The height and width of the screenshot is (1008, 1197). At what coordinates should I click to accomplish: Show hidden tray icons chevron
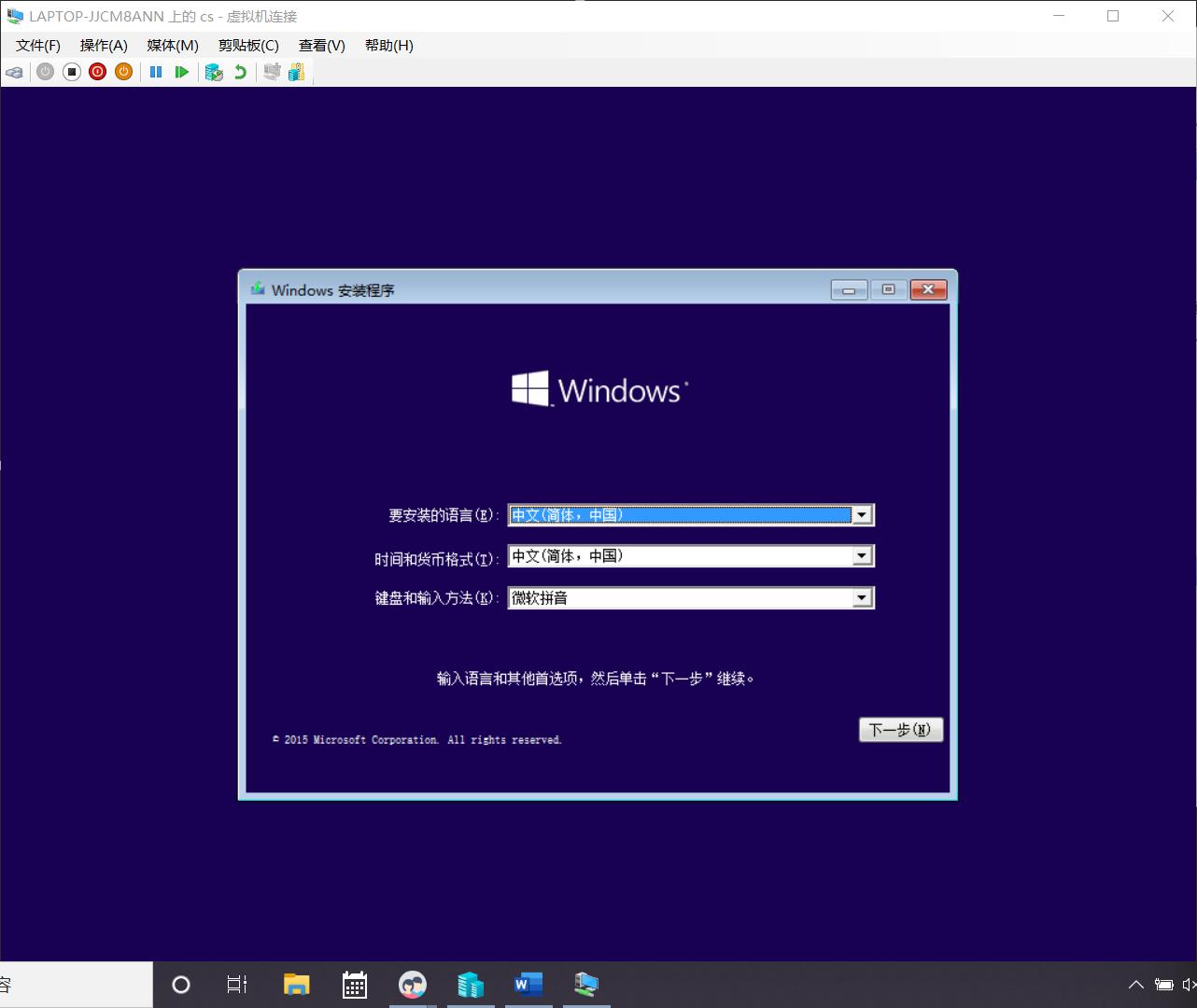[1136, 985]
